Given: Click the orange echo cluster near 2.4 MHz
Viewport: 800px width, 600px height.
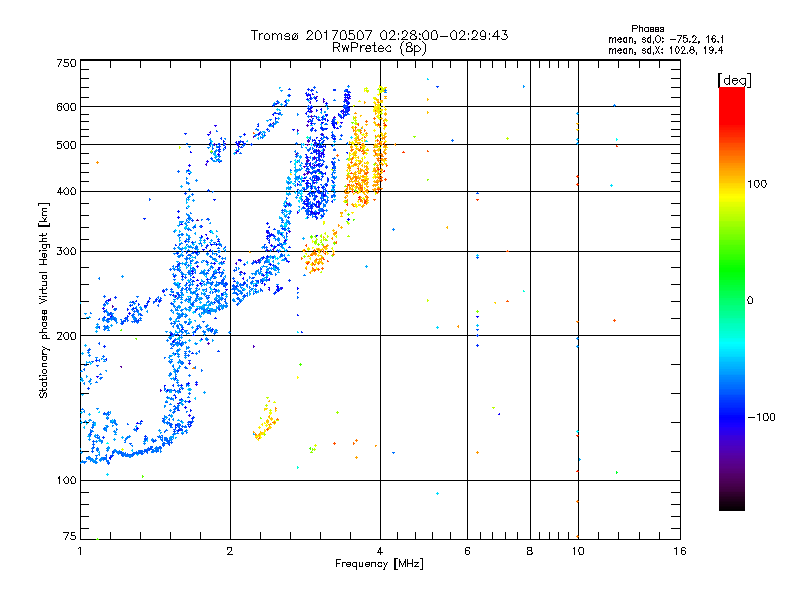Looking at the screenshot, I should (266, 419).
